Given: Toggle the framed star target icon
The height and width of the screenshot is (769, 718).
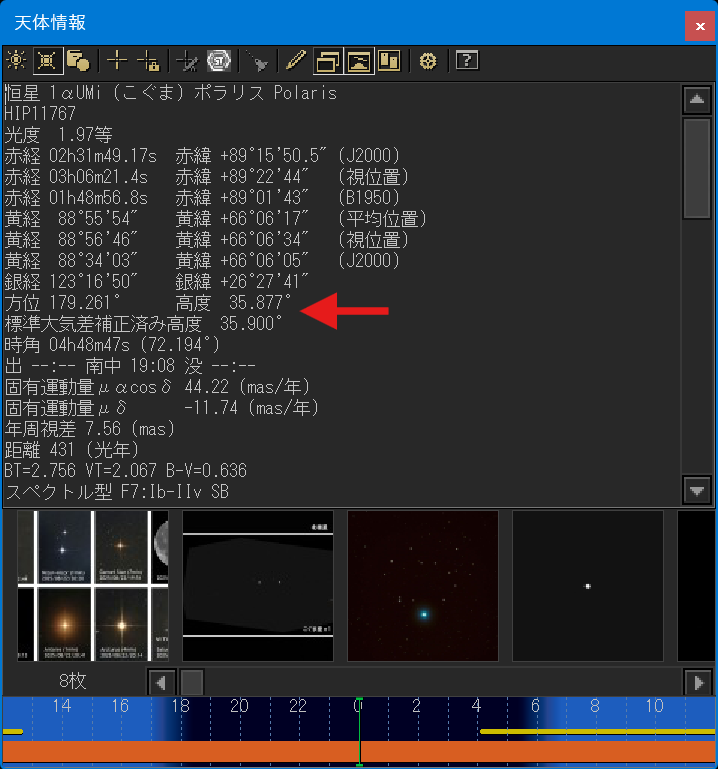Looking at the screenshot, I should (46, 61).
